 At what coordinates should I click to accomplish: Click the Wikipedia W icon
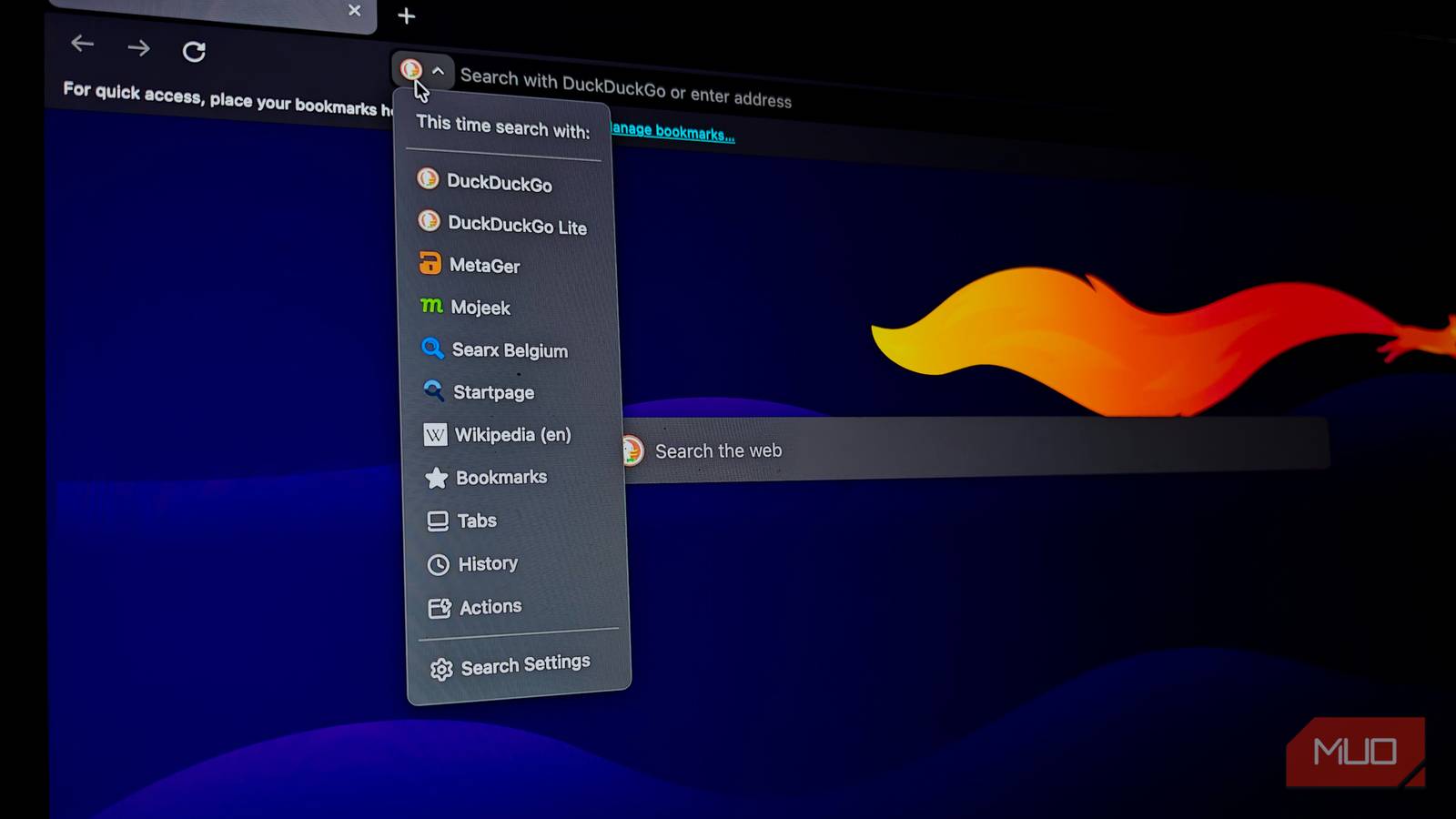tap(435, 434)
